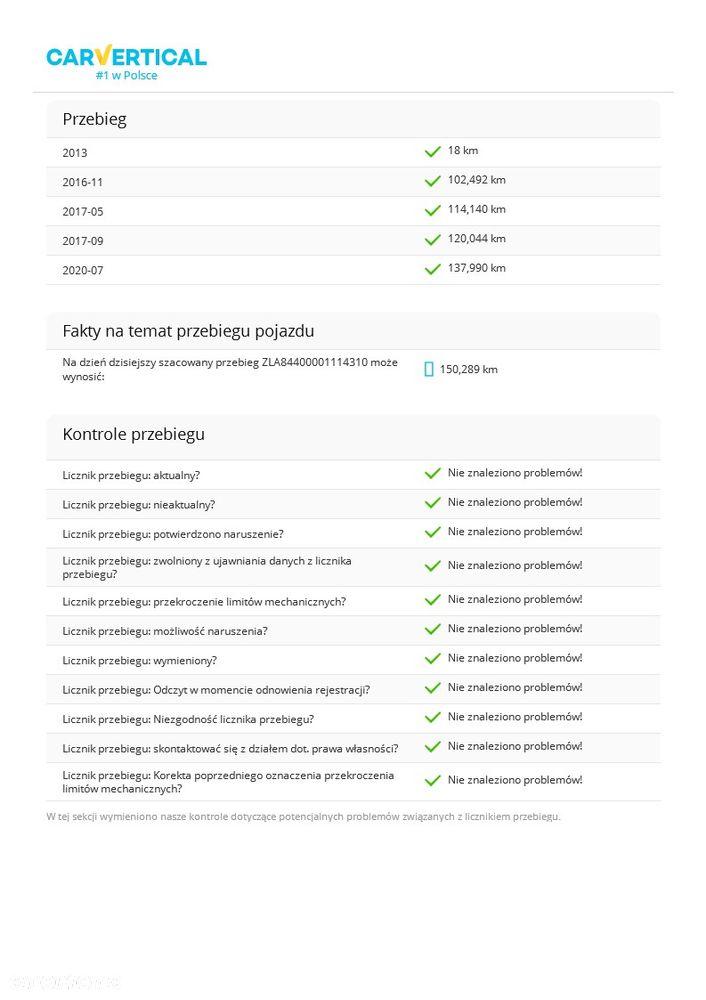Click checkmark for 'Licznik przebiegu: aktualny?'

[432, 473]
